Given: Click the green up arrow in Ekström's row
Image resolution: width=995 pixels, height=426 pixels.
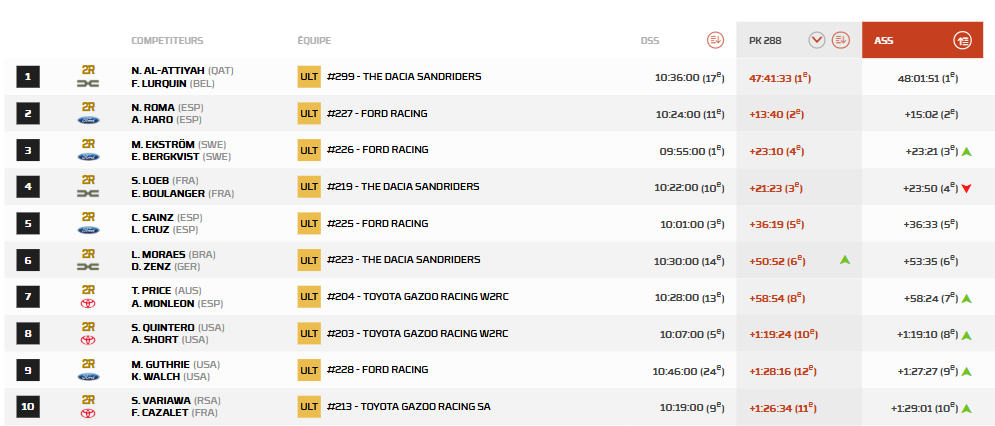Looking at the screenshot, I should coord(966,151).
